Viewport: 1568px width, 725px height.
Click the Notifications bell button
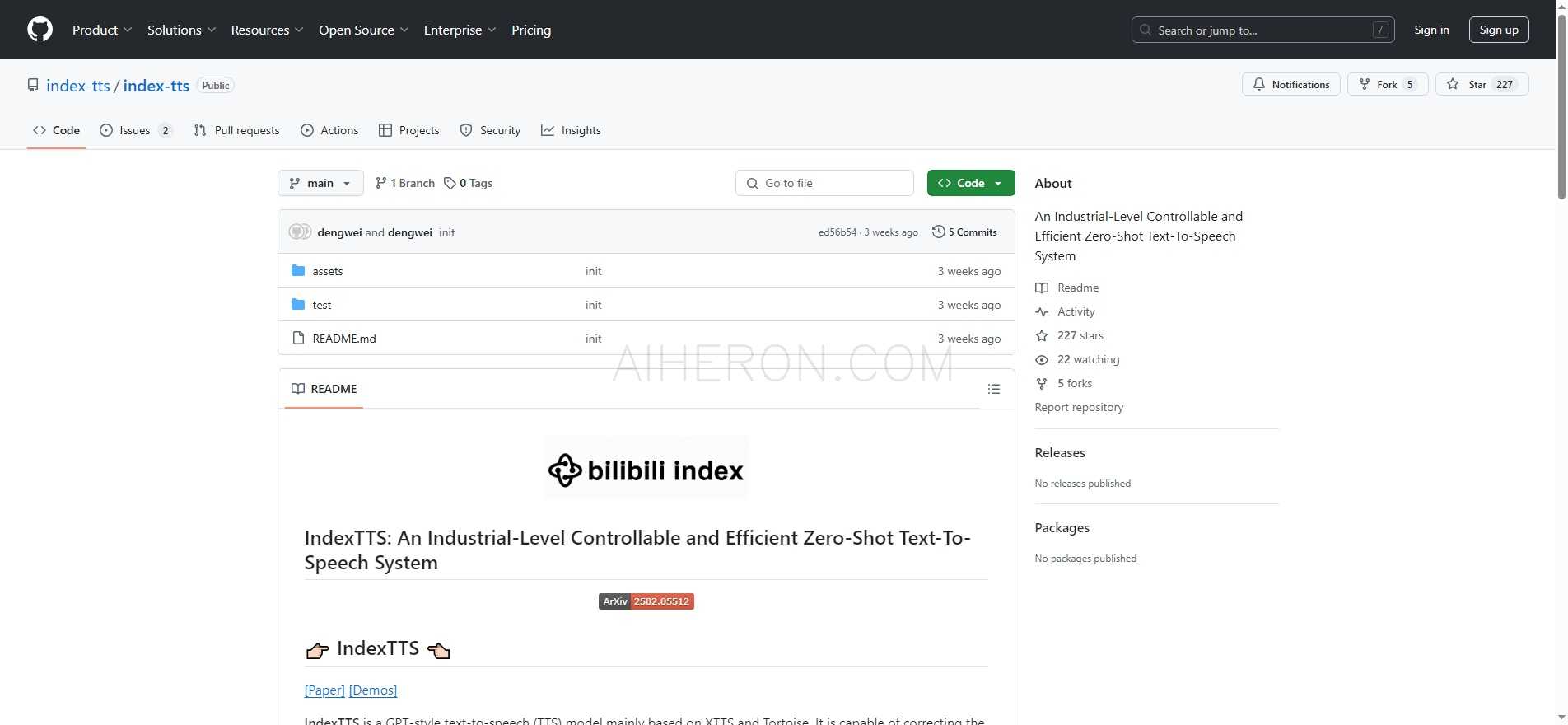pos(1290,84)
